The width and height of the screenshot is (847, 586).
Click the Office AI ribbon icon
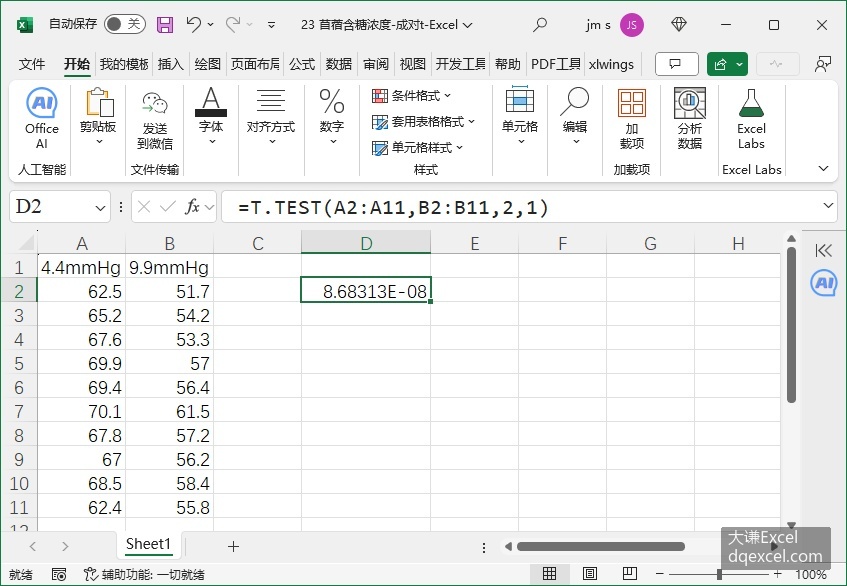click(x=42, y=103)
